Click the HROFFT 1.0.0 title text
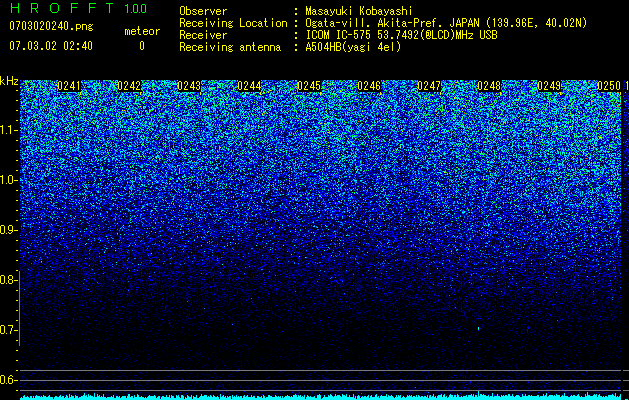The height and width of the screenshot is (400, 629). (79, 8)
